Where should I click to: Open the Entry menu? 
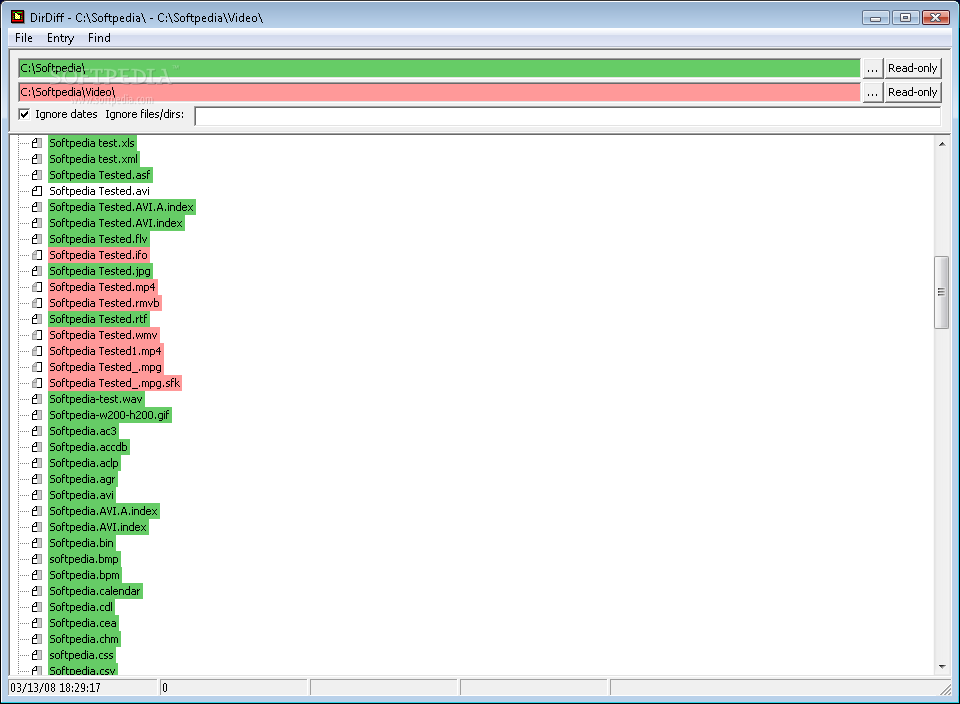(60, 38)
